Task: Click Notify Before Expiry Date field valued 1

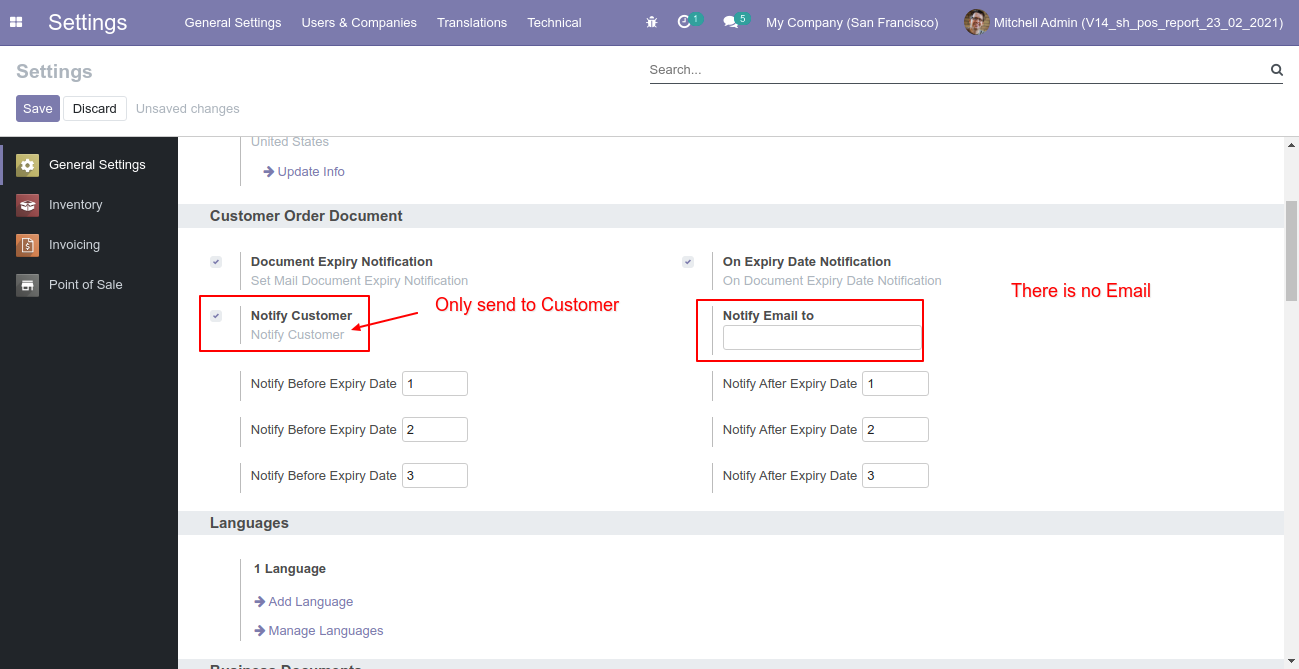Action: (x=435, y=384)
